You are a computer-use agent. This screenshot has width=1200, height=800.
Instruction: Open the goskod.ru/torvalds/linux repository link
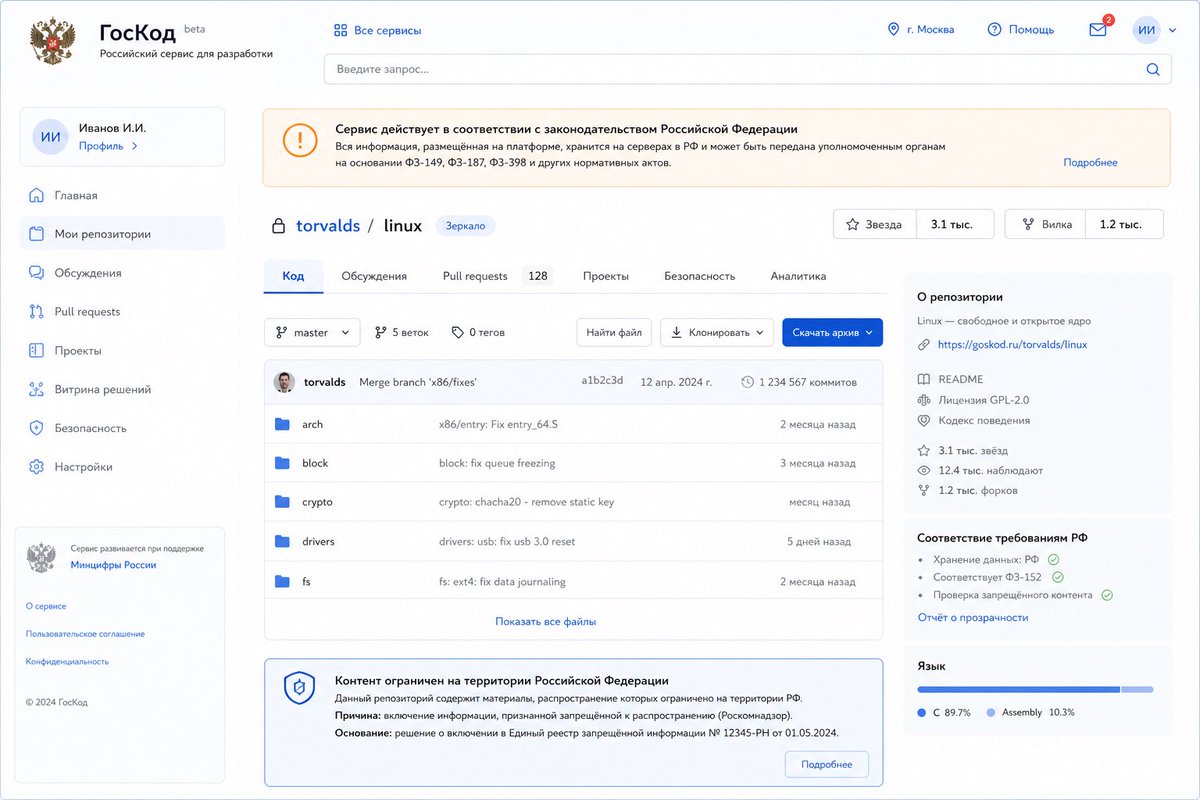tap(1012, 345)
